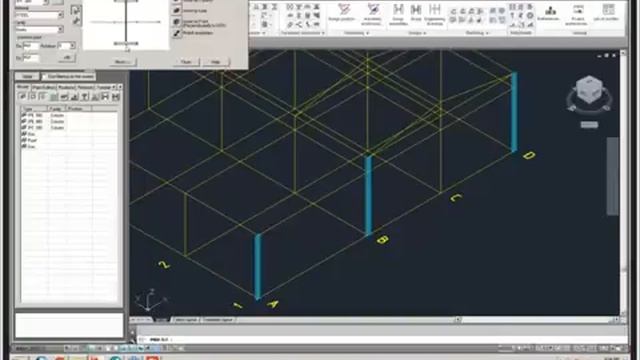
Task: Select the blue column at grid D
Action: 514,112
